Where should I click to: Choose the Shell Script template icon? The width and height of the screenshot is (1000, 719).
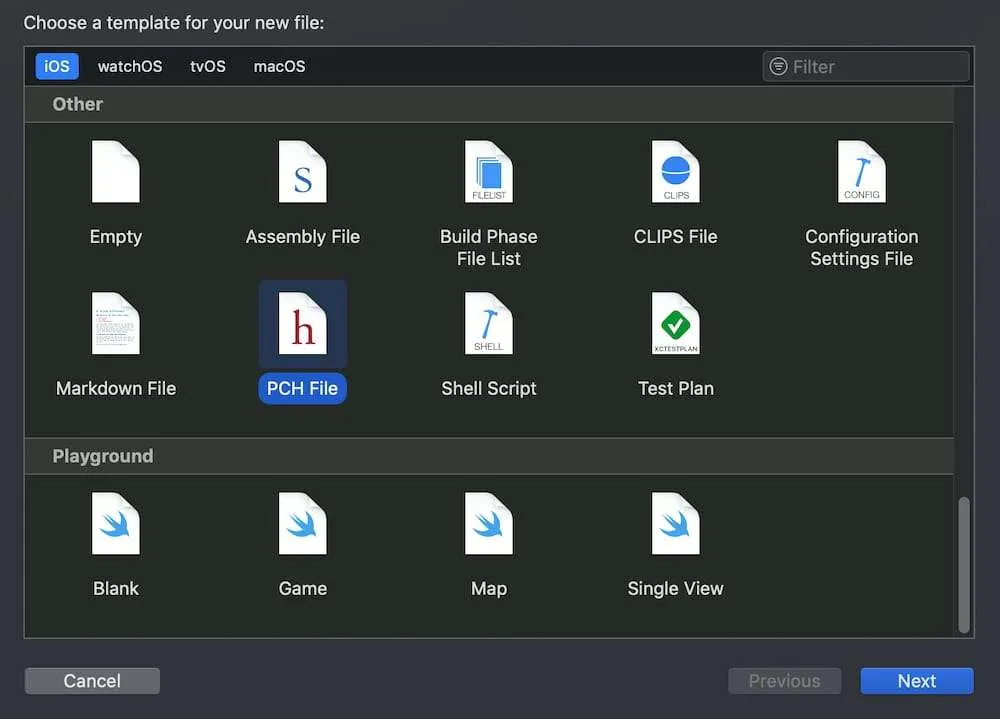(x=489, y=323)
